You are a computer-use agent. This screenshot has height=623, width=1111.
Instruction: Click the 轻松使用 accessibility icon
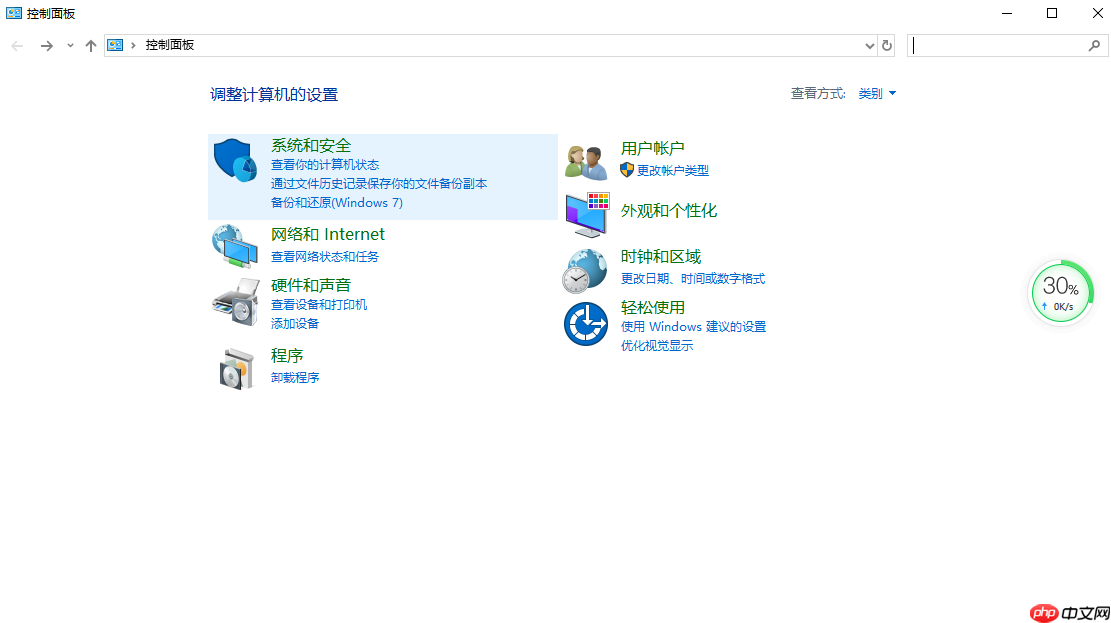(585, 323)
